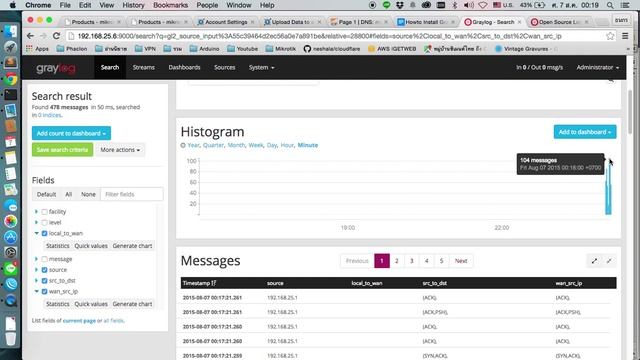640x360 pixels.
Task: Open the Administrator dropdown
Action: point(598,67)
